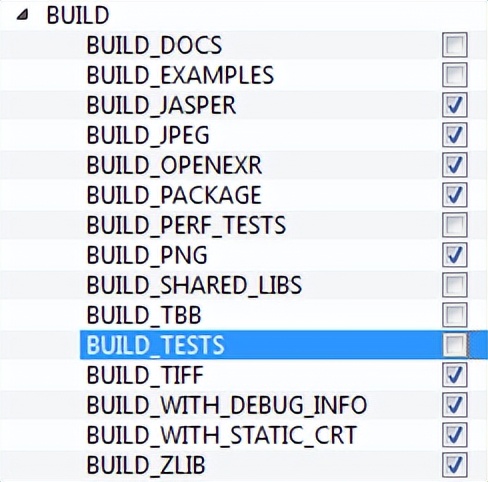
Task: Disable the BUILD_WITH_DEBUG_INFO checkbox
Action: pyautogui.click(x=455, y=405)
